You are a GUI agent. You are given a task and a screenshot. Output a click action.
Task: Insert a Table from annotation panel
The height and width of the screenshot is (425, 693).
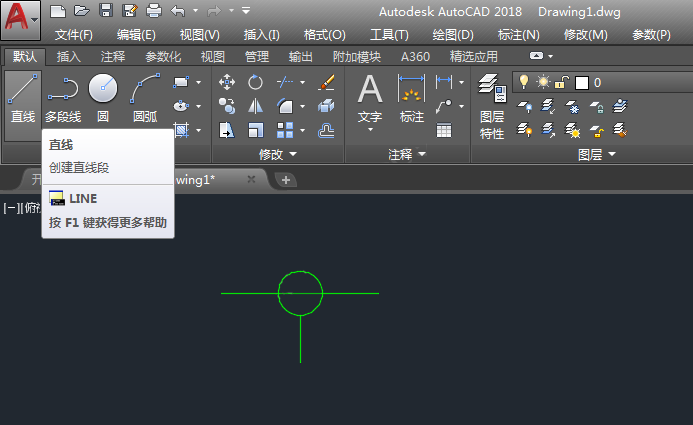pyautogui.click(x=444, y=130)
